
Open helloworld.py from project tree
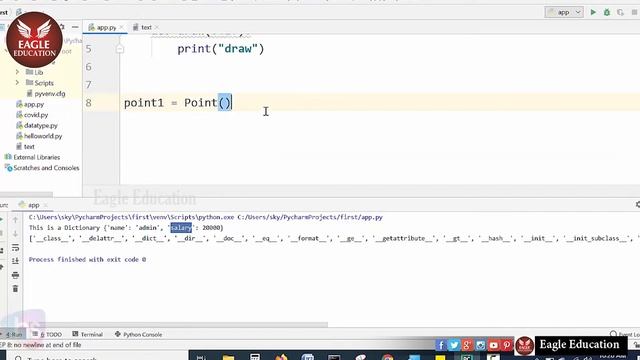(39, 136)
